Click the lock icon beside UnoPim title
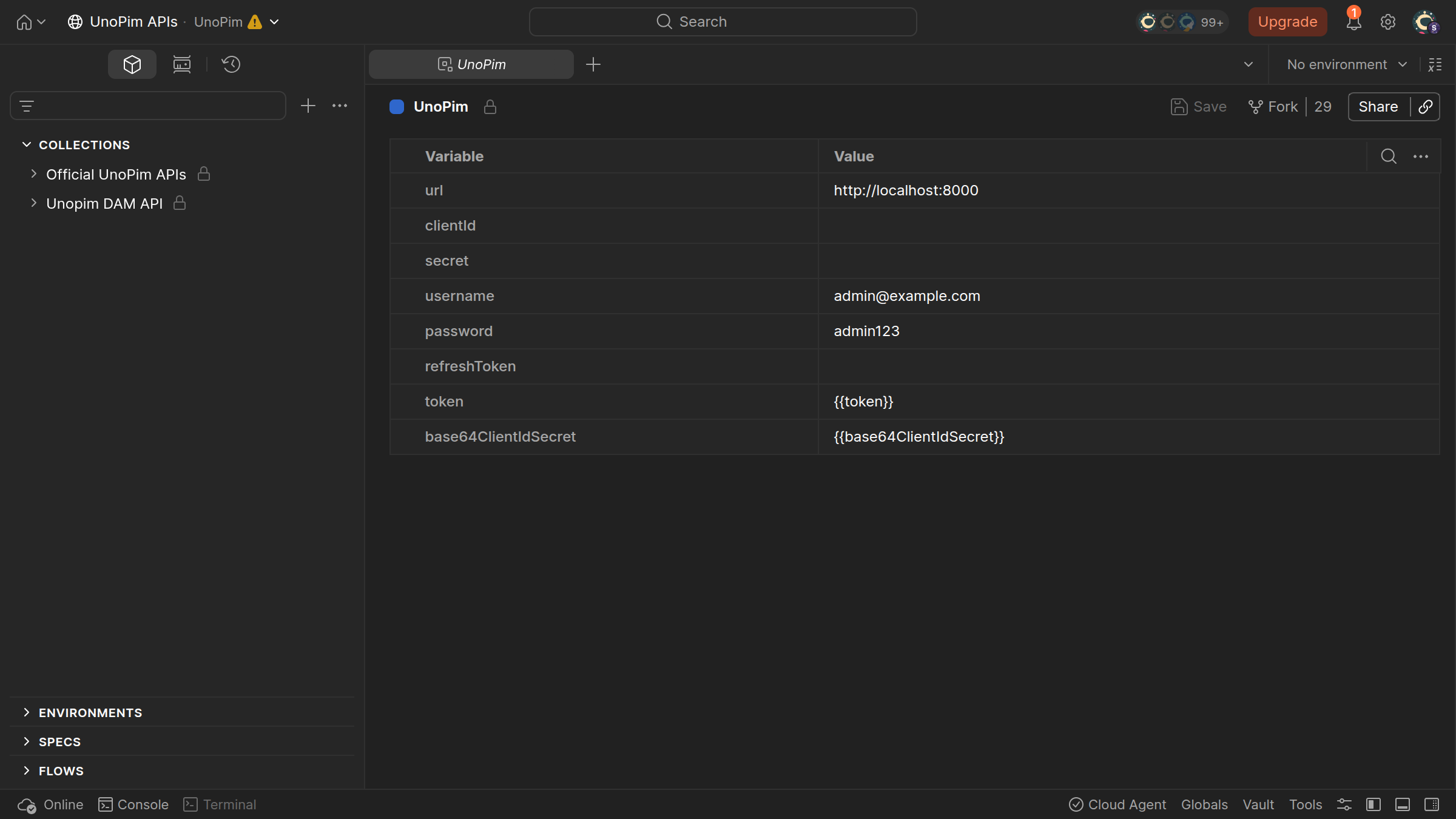Screen dimensions: 1456x819 490,107
